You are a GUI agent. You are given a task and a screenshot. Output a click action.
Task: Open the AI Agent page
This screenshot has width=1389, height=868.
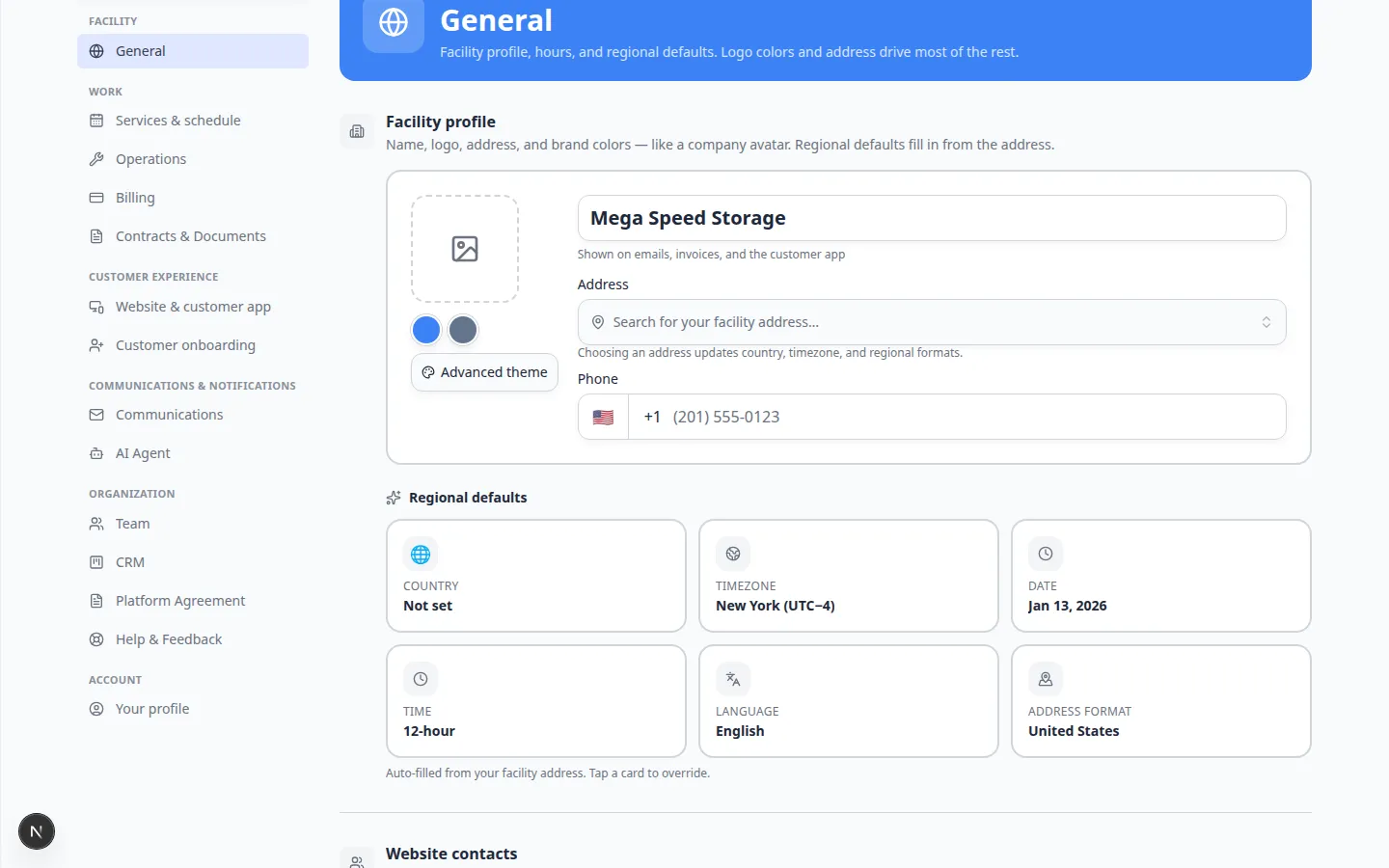pos(193,453)
